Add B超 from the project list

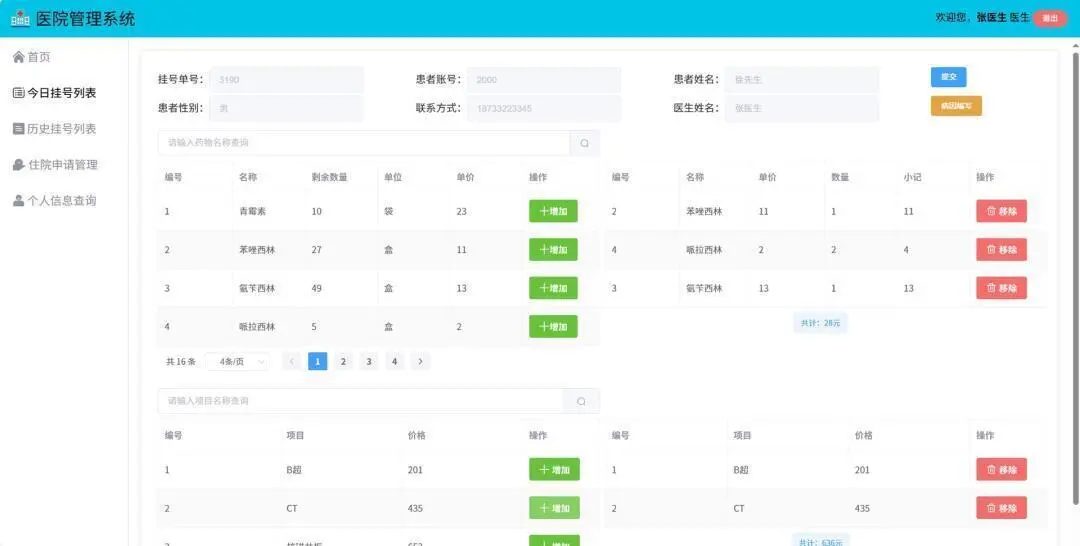coord(554,470)
